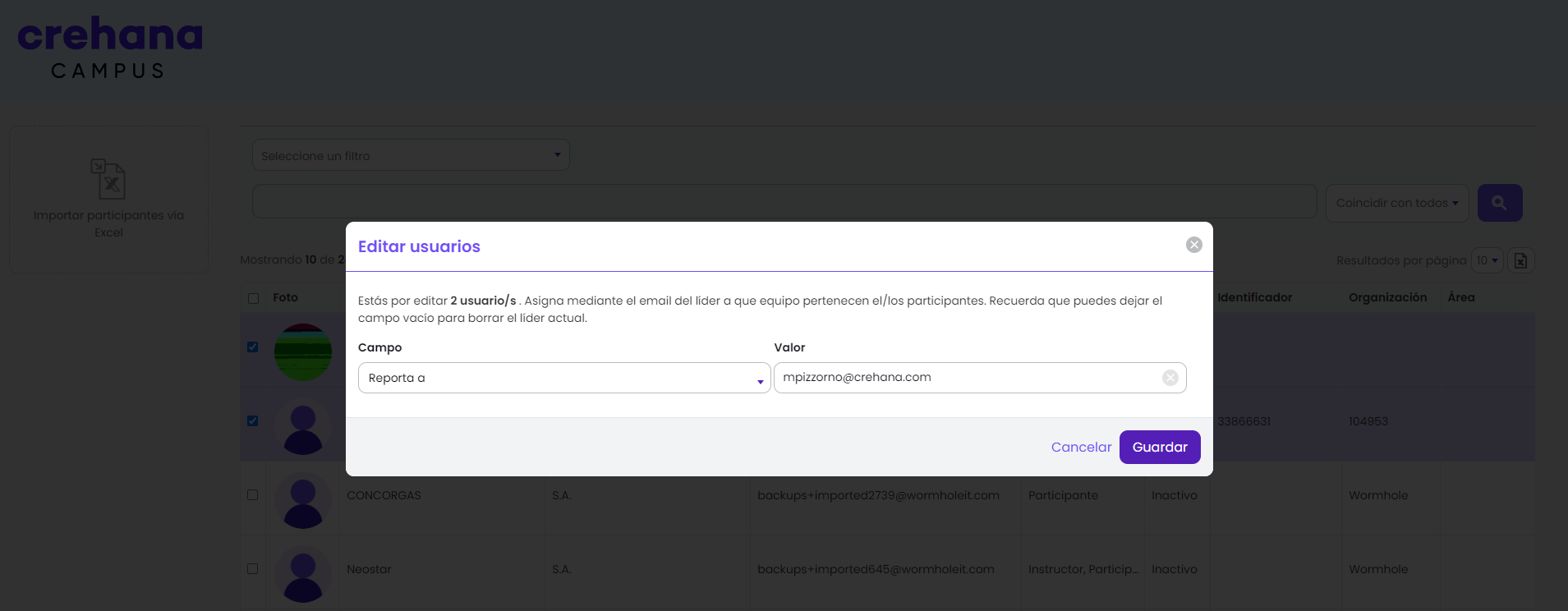Viewport: 1568px width, 611px height.
Task: Close the Editar usuarios dialog
Action: [x=1194, y=245]
